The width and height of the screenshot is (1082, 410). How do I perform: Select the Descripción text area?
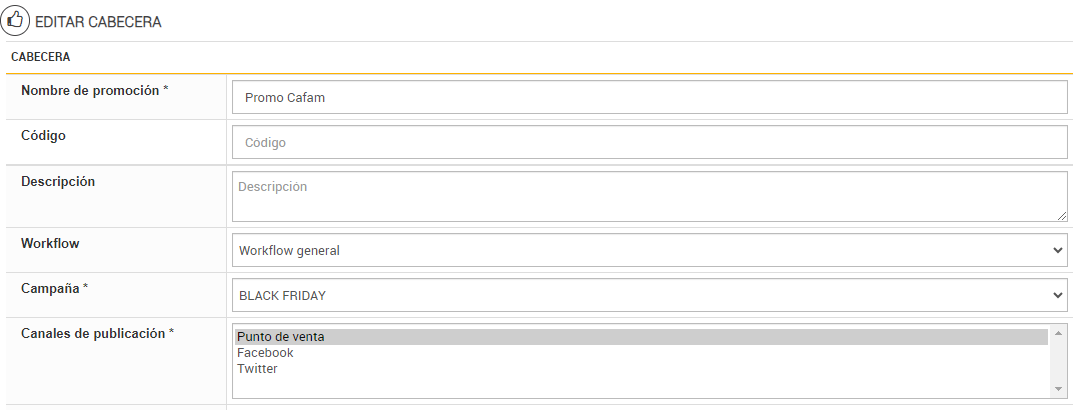[650, 196]
